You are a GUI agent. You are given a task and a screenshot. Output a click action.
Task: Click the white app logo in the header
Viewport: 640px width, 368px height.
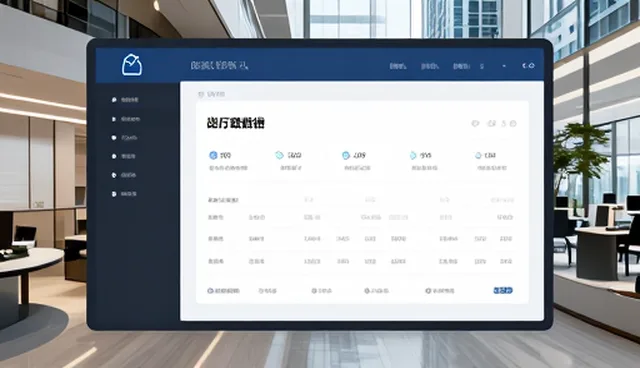tap(132, 65)
